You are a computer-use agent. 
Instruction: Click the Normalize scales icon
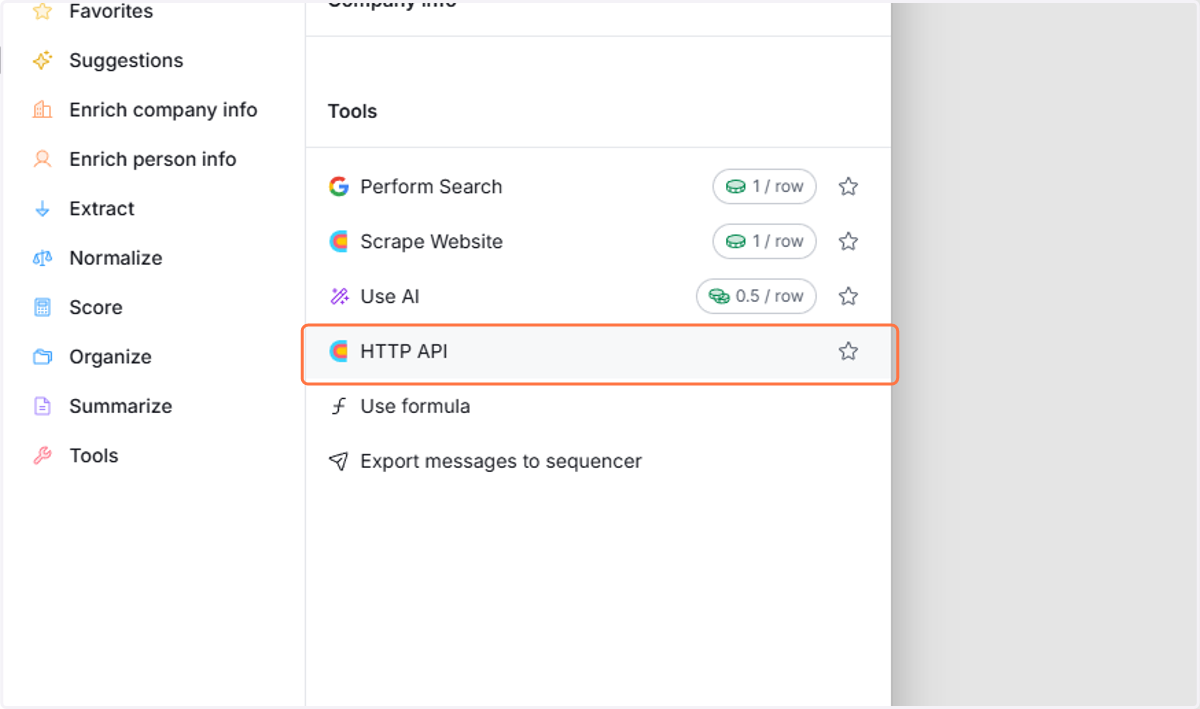coord(42,258)
